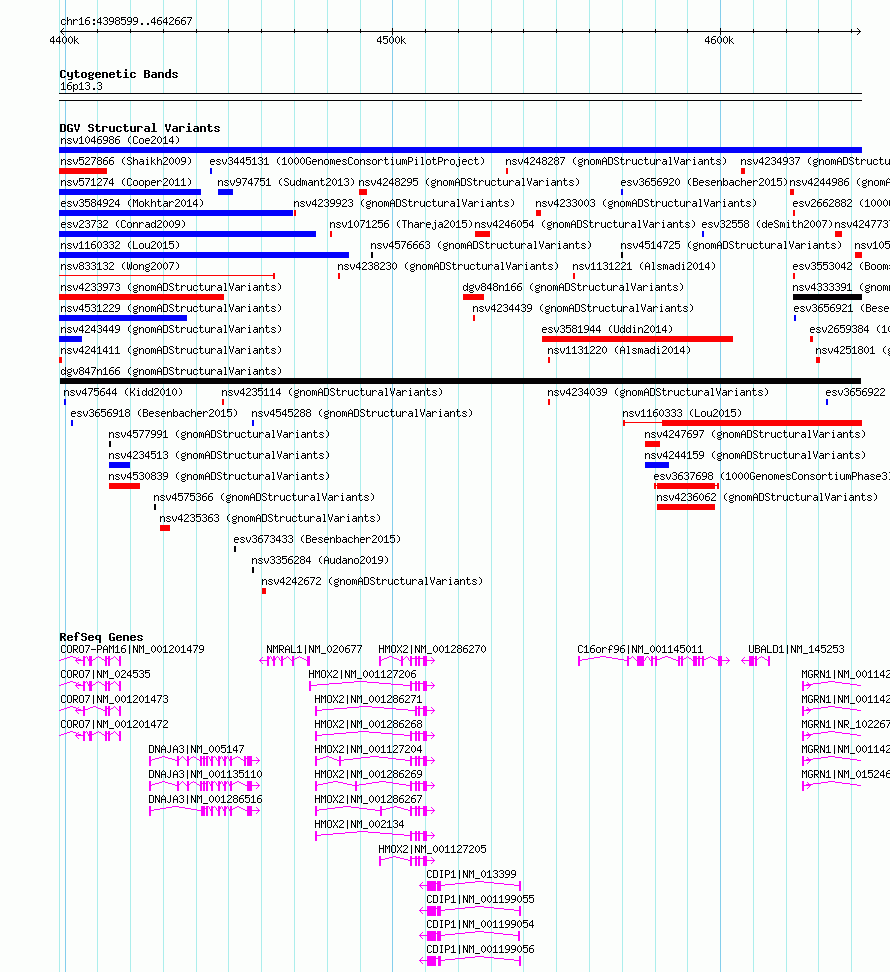Image resolution: width=890 pixels, height=972 pixels.
Task: Click nsv4531229 gnomAD variant label
Action: click(171, 309)
